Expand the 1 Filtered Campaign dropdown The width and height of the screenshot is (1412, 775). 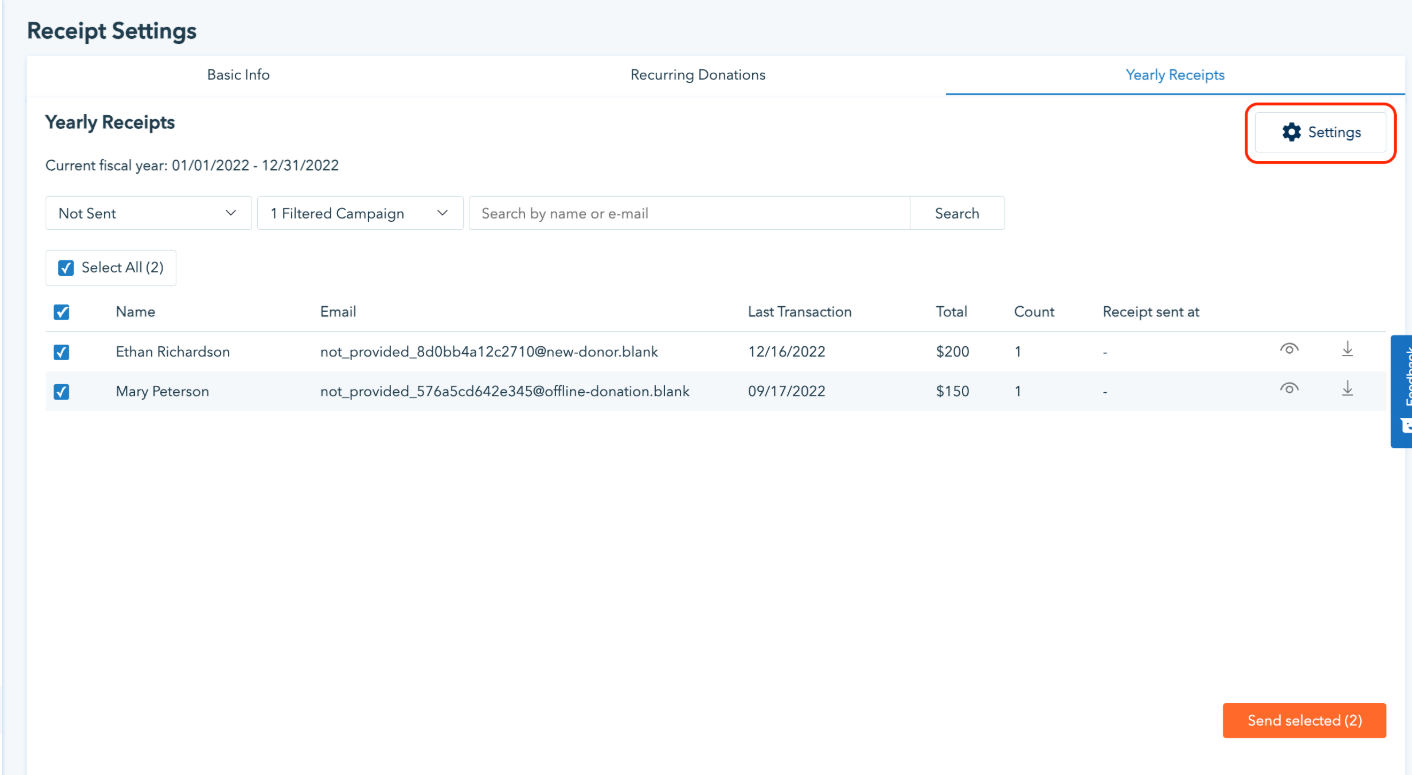(360, 213)
